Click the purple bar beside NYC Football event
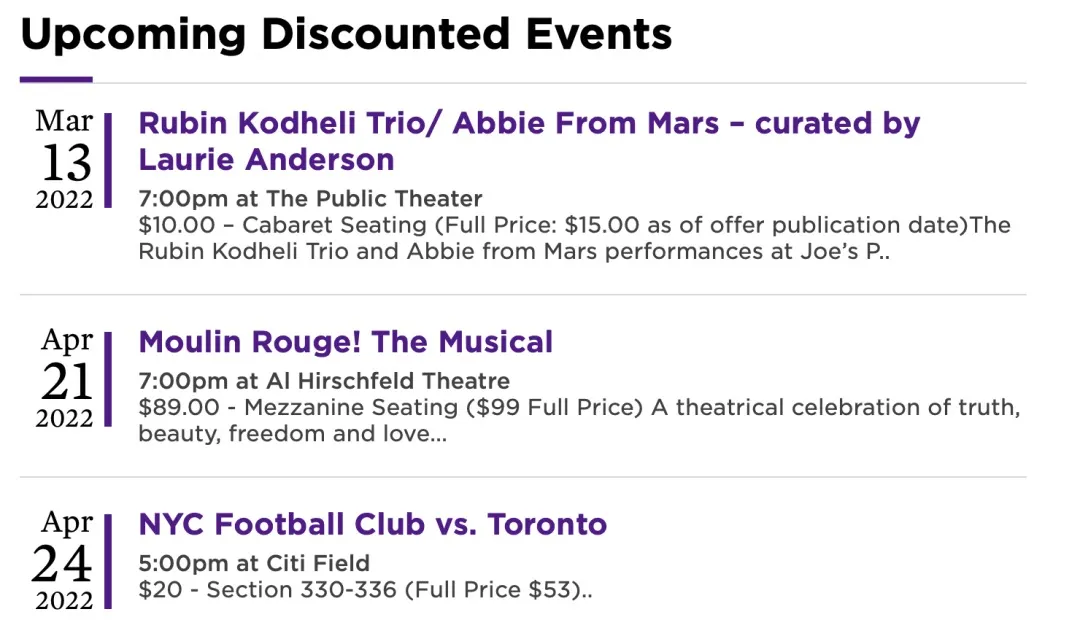The height and width of the screenshot is (627, 1080). 108,559
